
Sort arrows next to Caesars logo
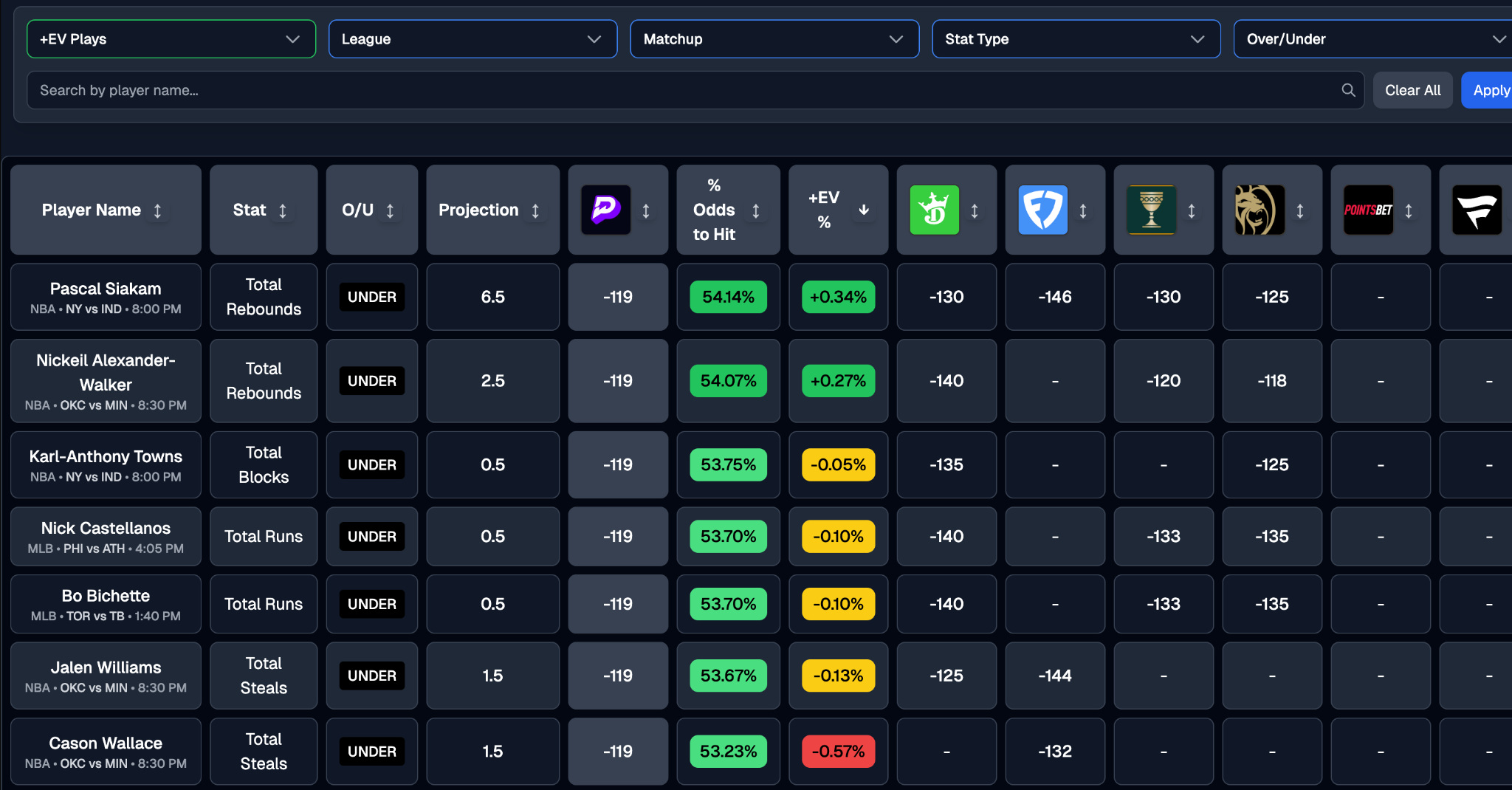point(1192,211)
